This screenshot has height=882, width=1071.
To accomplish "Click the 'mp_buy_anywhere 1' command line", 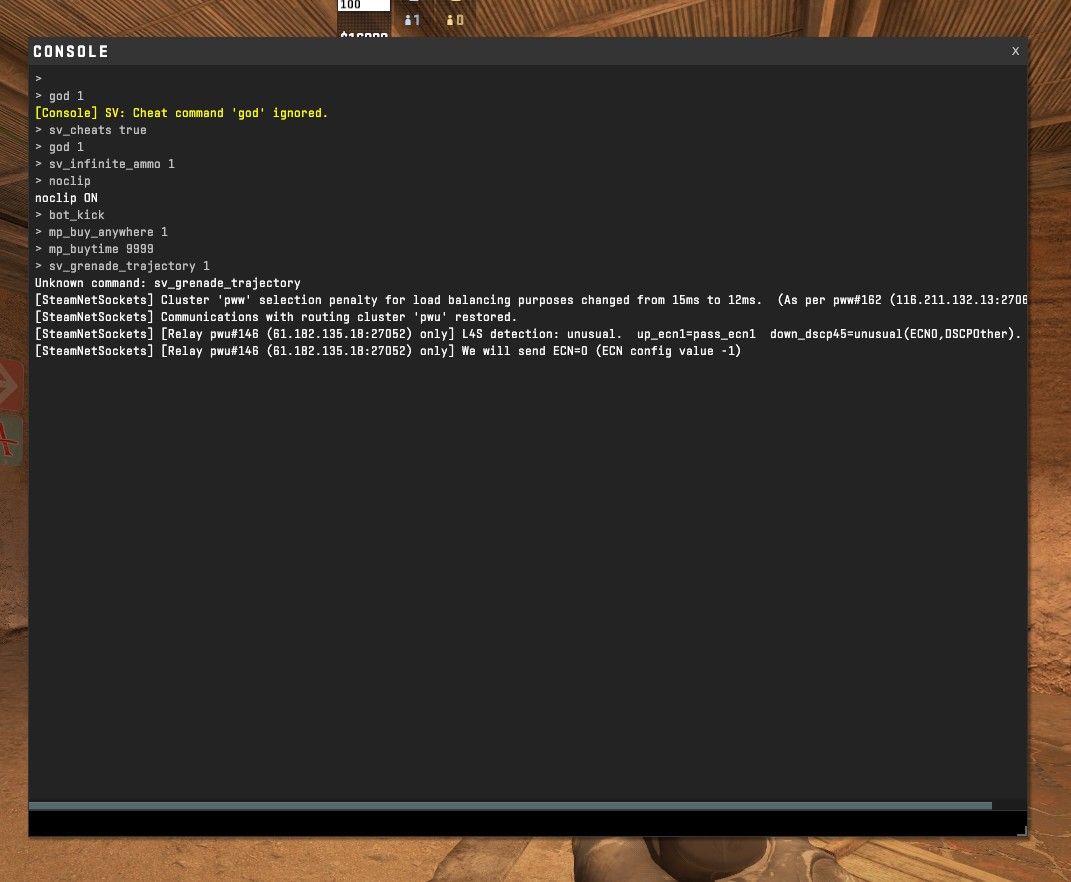I will pyautogui.click(x=108, y=232).
